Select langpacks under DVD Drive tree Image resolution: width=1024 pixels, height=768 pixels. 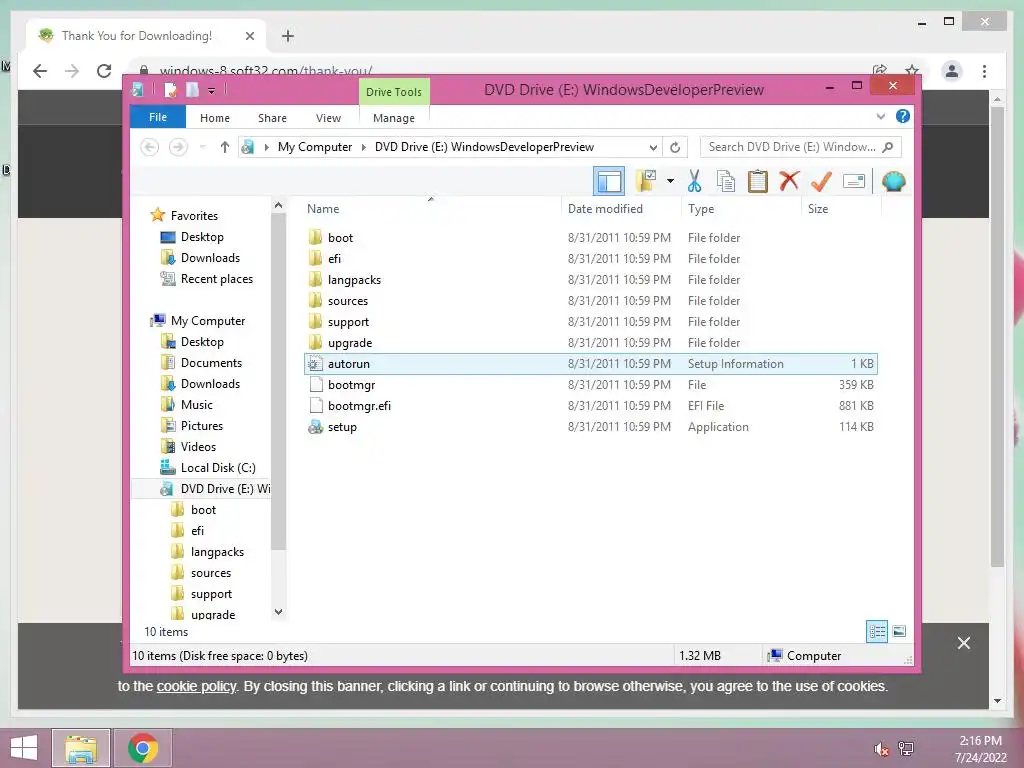click(217, 552)
